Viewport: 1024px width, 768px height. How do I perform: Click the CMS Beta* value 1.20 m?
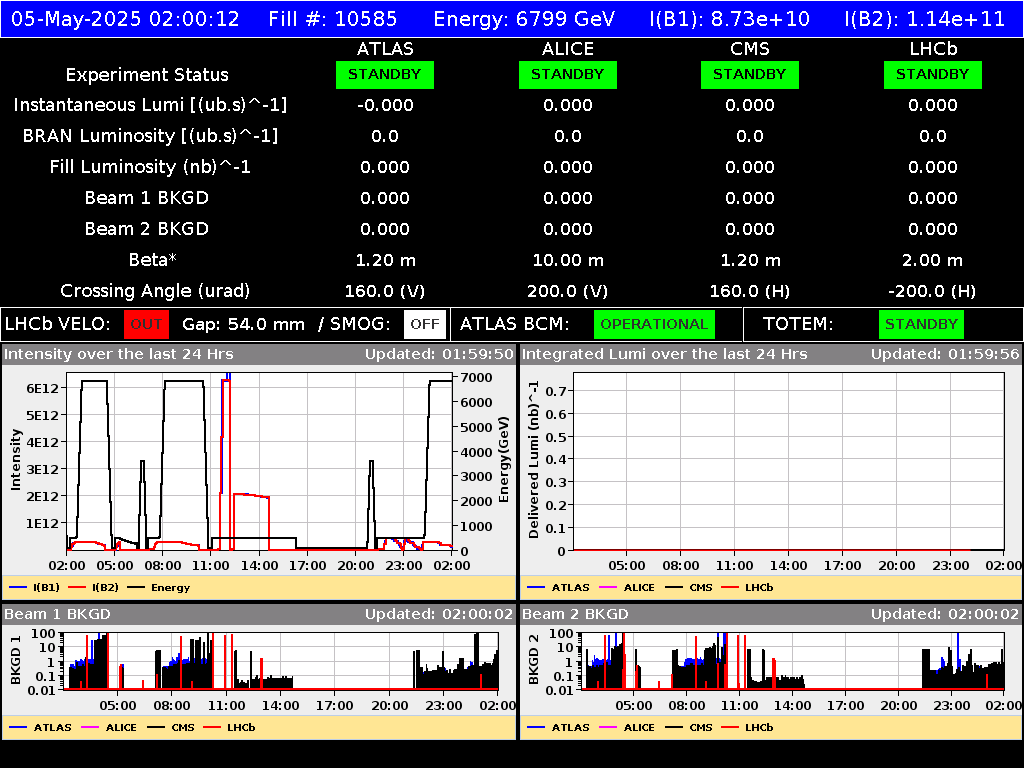coord(750,260)
